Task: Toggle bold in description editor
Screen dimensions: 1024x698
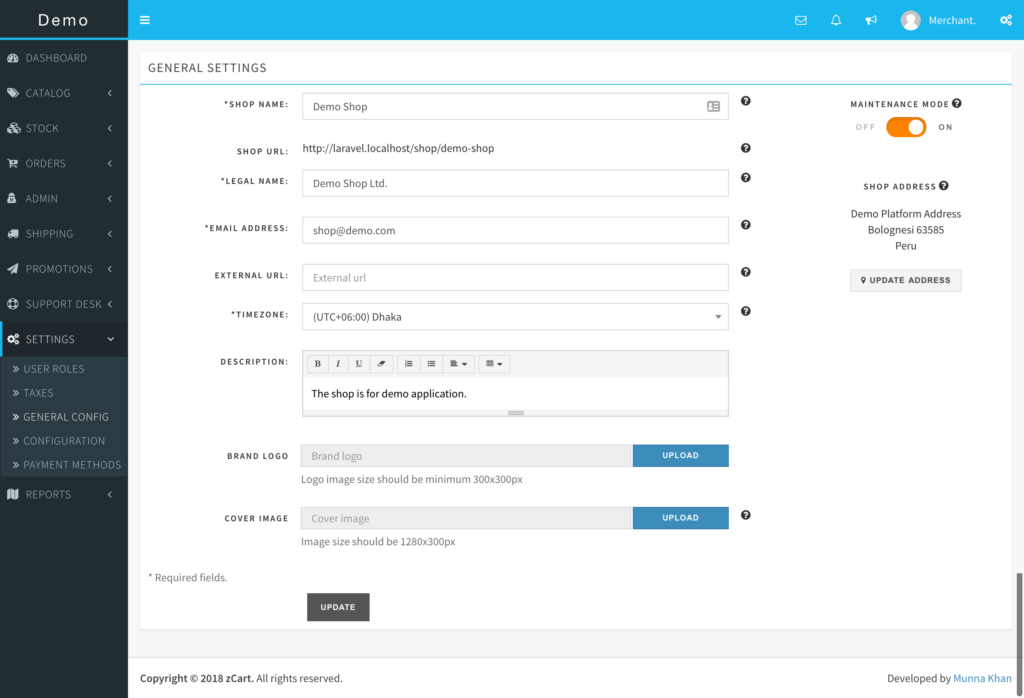Action: [x=318, y=364]
